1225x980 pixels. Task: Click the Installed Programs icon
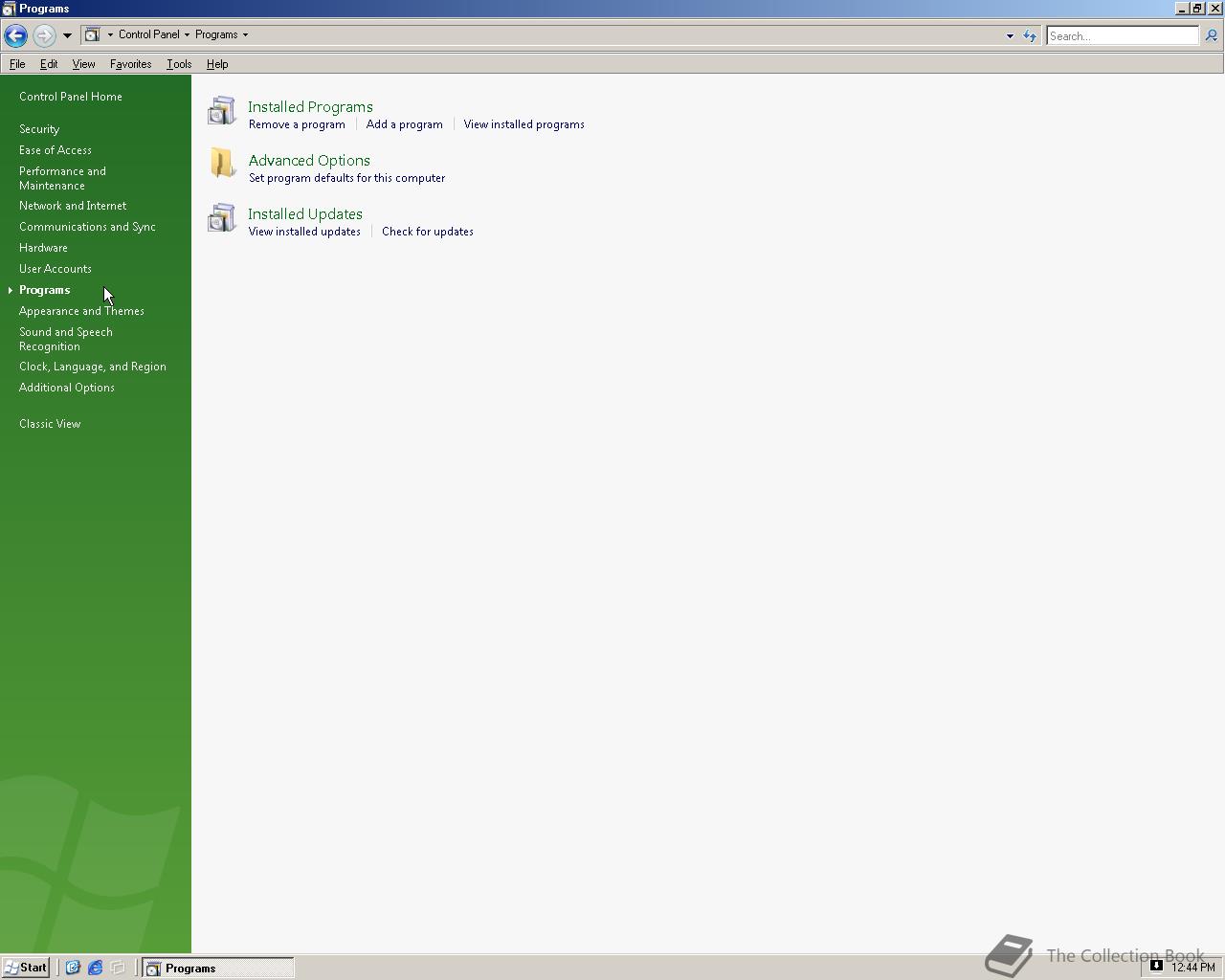point(221,110)
